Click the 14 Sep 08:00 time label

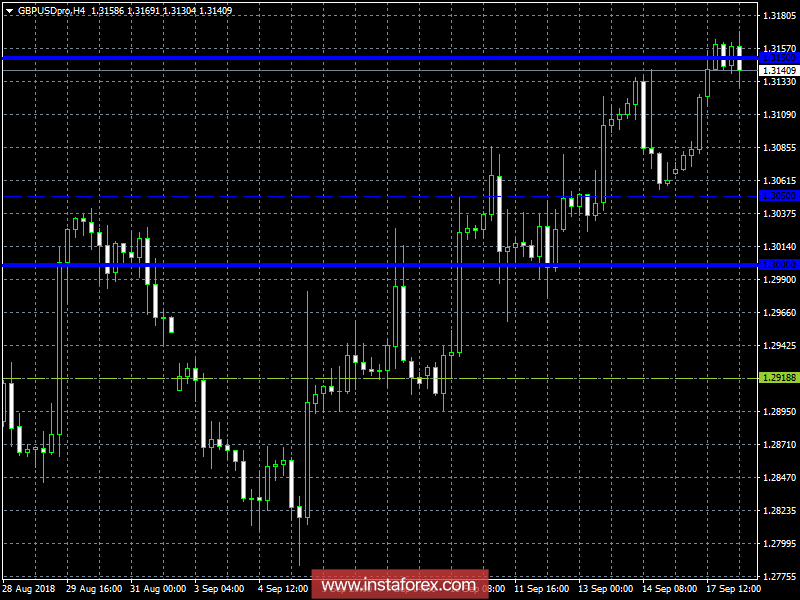669,589
